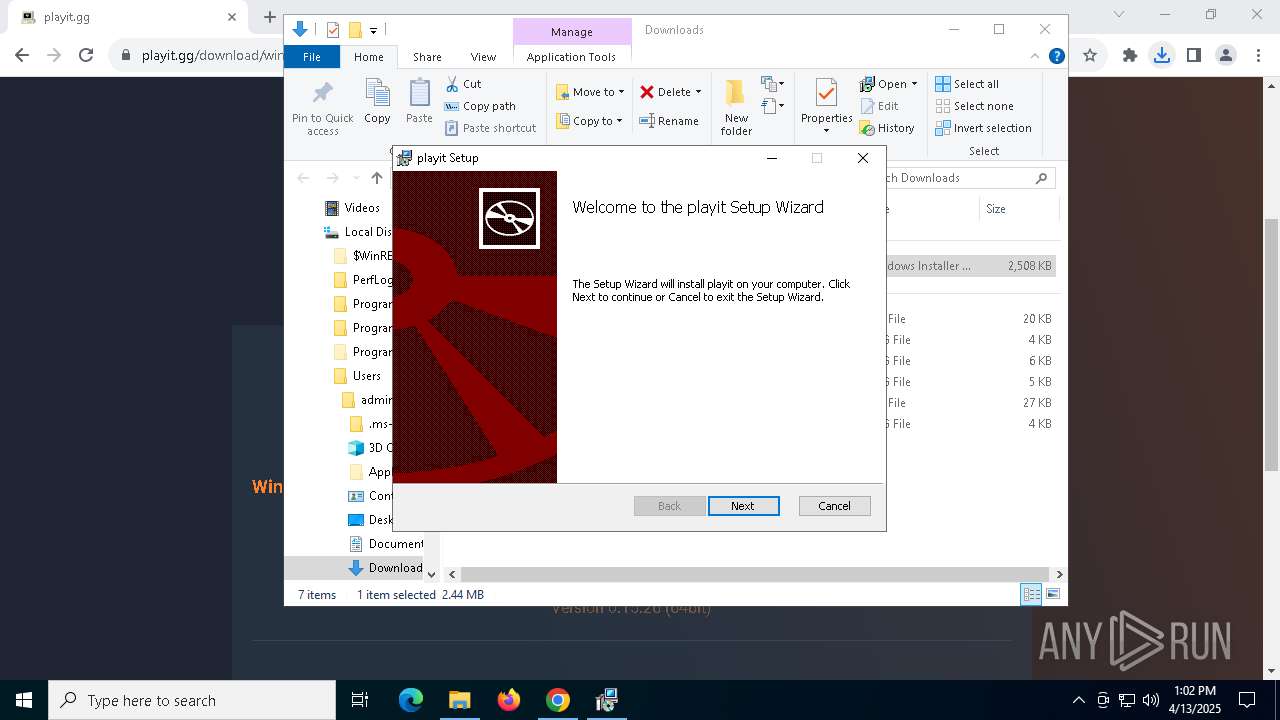Click Next in playit Setup wizard

[x=743, y=506]
